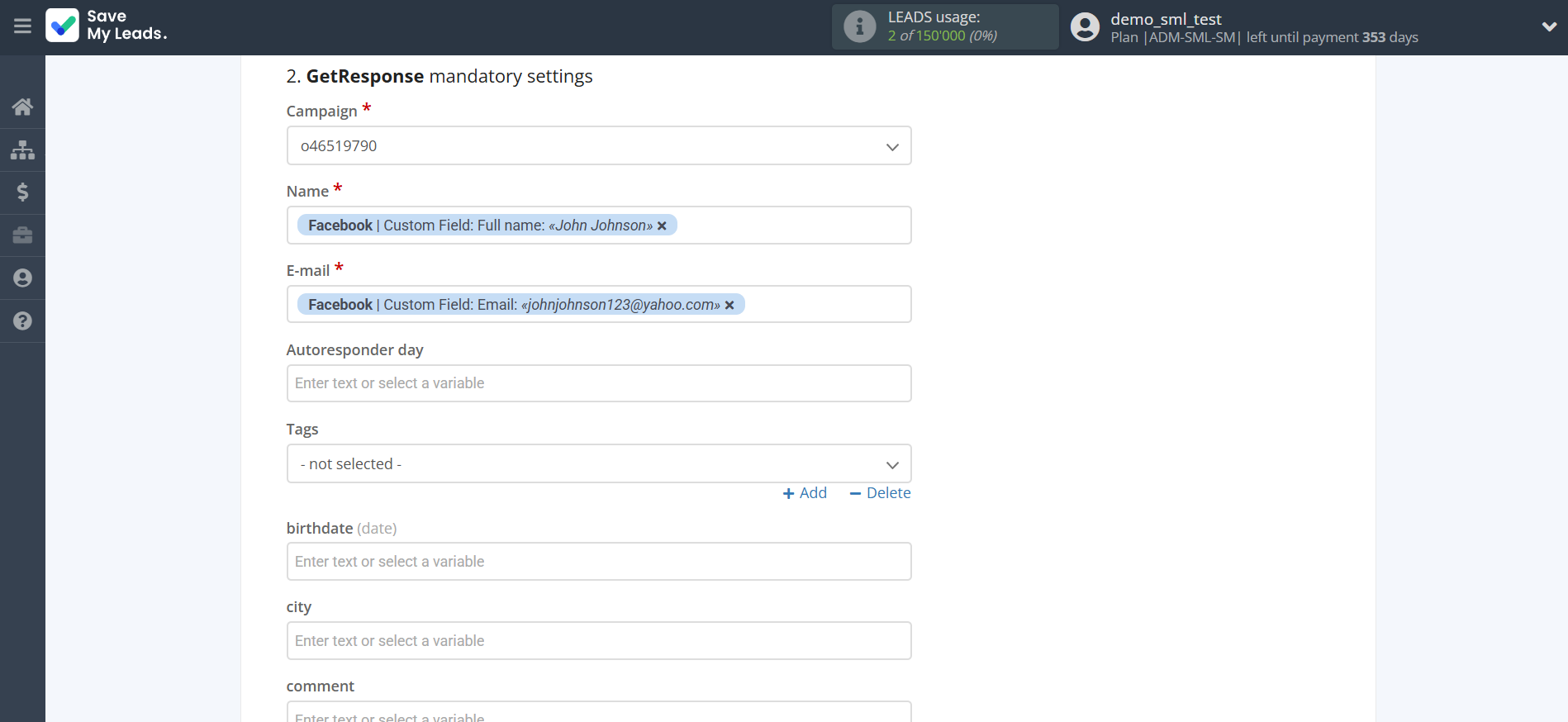
Task: Open the help question mark icon
Action: click(x=22, y=321)
